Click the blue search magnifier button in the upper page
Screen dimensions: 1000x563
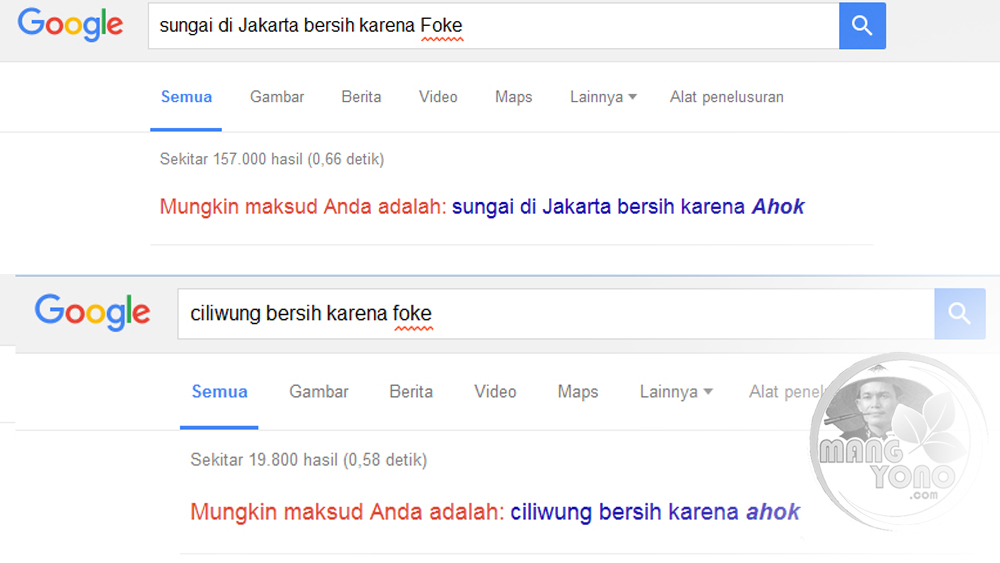(x=862, y=26)
